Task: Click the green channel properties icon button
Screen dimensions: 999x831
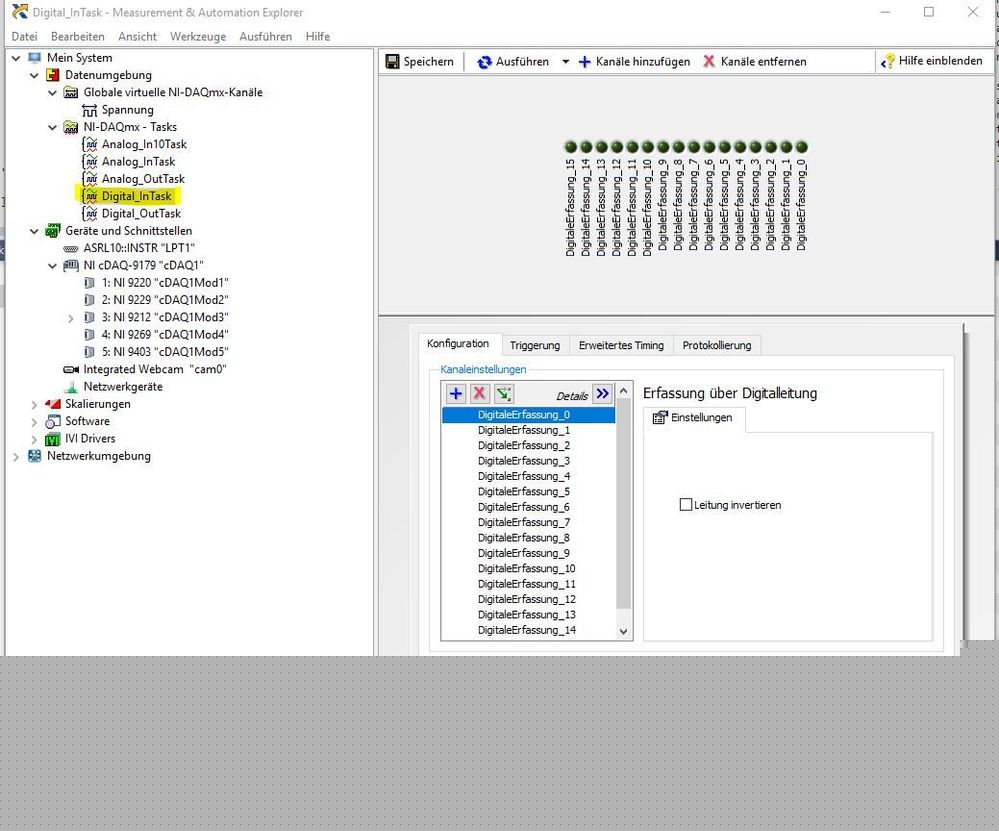Action: (504, 394)
